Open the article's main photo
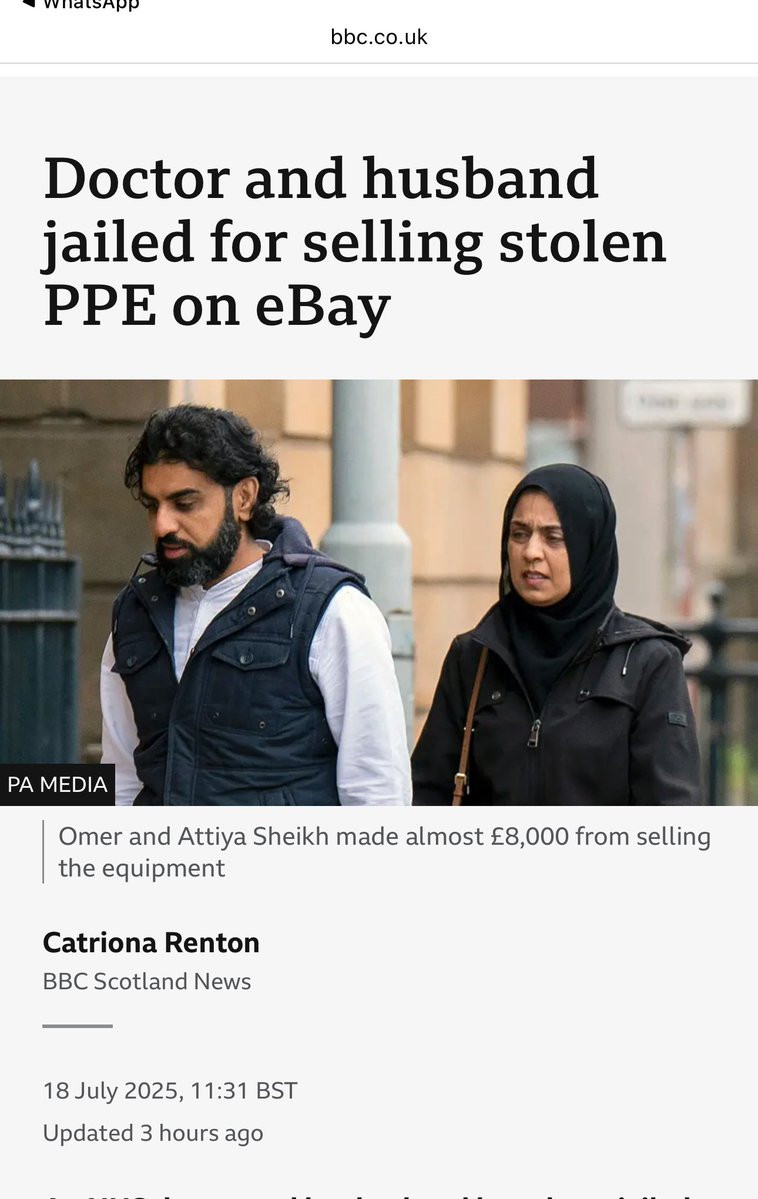758x1199 pixels. 379,593
